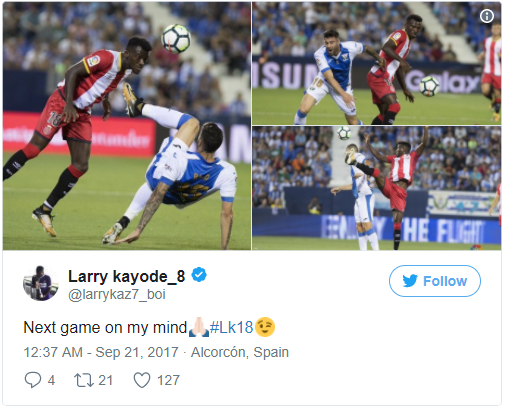The width and height of the screenshot is (505, 406).
Task: Click the winking face emoji
Action: (x=265, y=327)
